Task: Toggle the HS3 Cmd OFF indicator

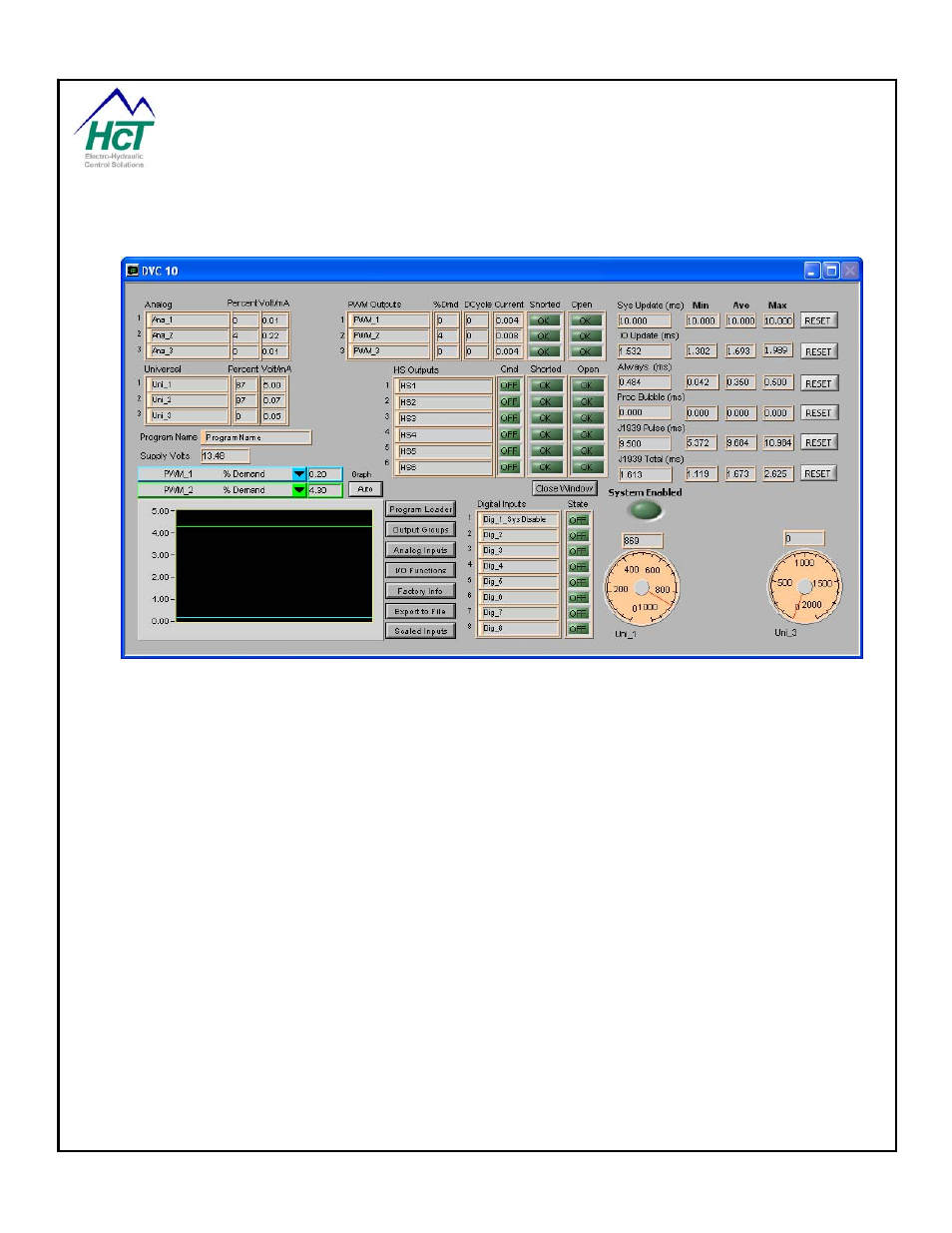Action: point(509,418)
